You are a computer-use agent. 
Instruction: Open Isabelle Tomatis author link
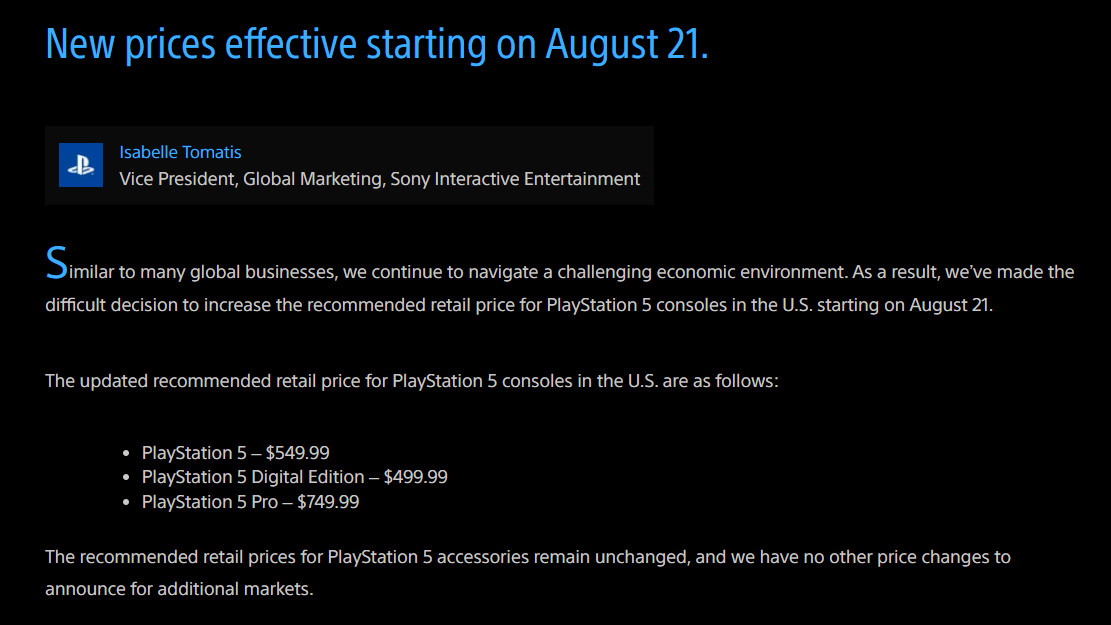(180, 152)
